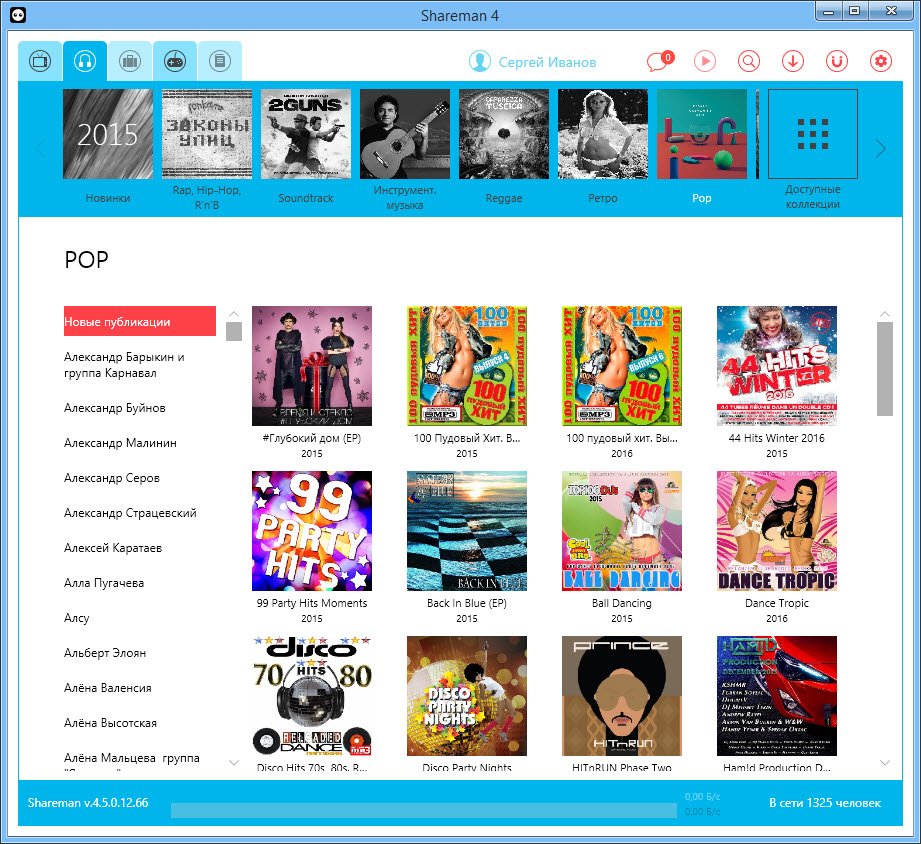Open Dance Tropic album cover
Viewport: 921px width, 844px height.
[777, 531]
